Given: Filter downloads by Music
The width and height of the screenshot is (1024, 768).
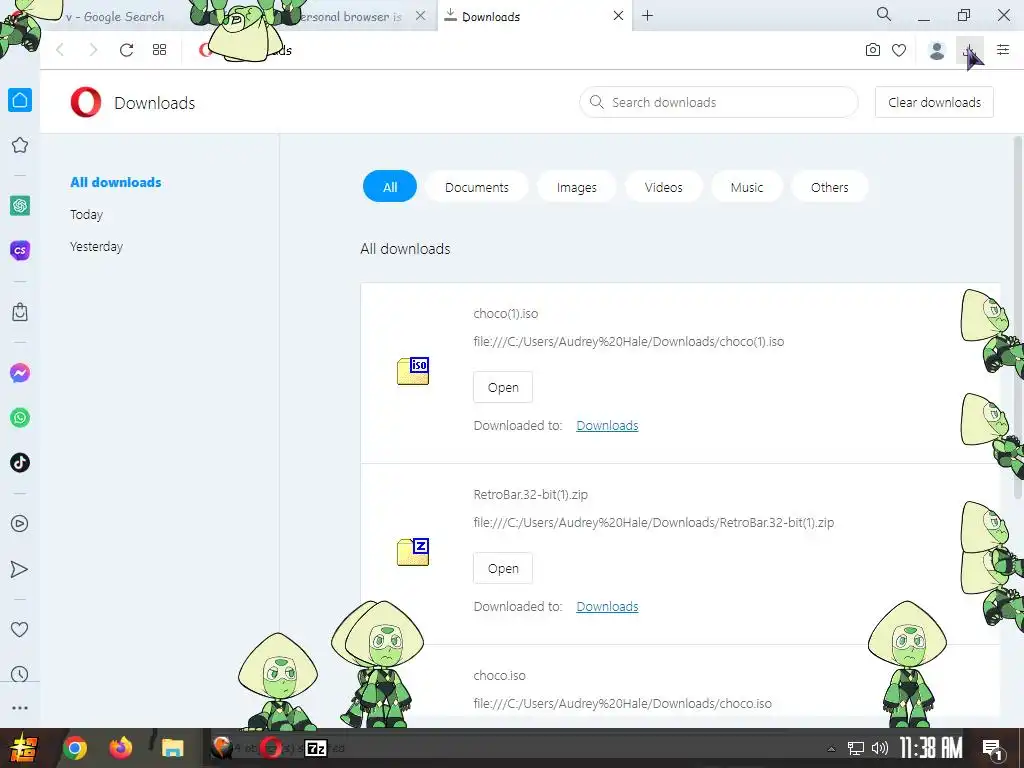Looking at the screenshot, I should point(747,187).
